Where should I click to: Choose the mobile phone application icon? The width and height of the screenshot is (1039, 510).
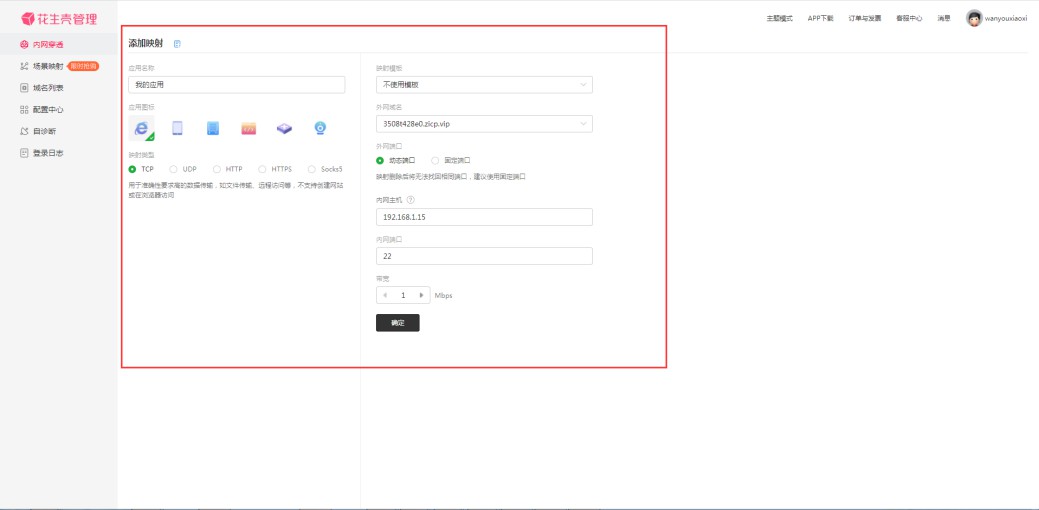tap(177, 128)
